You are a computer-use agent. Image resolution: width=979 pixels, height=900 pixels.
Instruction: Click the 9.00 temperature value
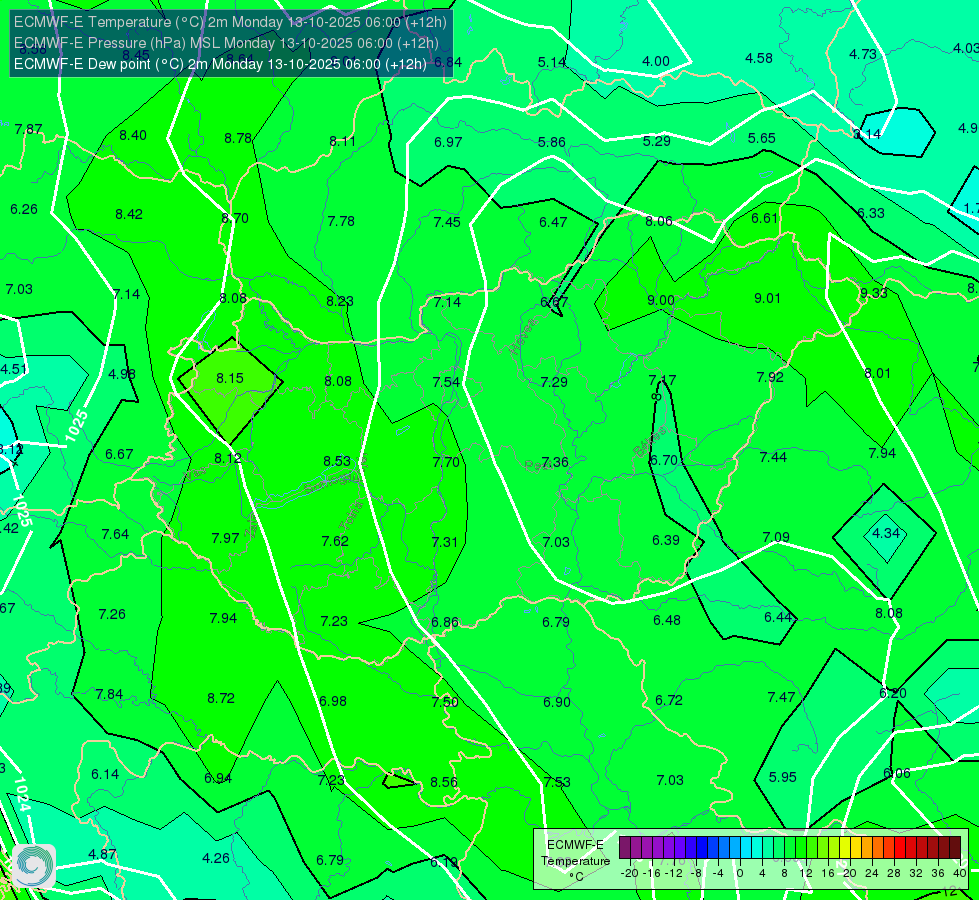[x=661, y=300]
